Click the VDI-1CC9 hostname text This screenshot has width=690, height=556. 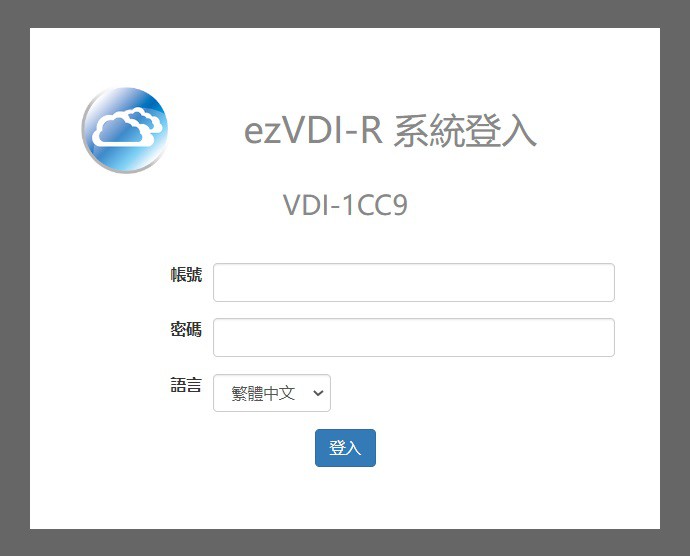click(x=345, y=205)
